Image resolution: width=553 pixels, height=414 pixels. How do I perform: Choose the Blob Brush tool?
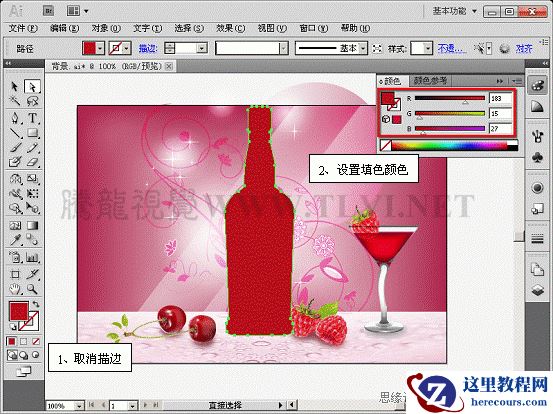(14, 162)
